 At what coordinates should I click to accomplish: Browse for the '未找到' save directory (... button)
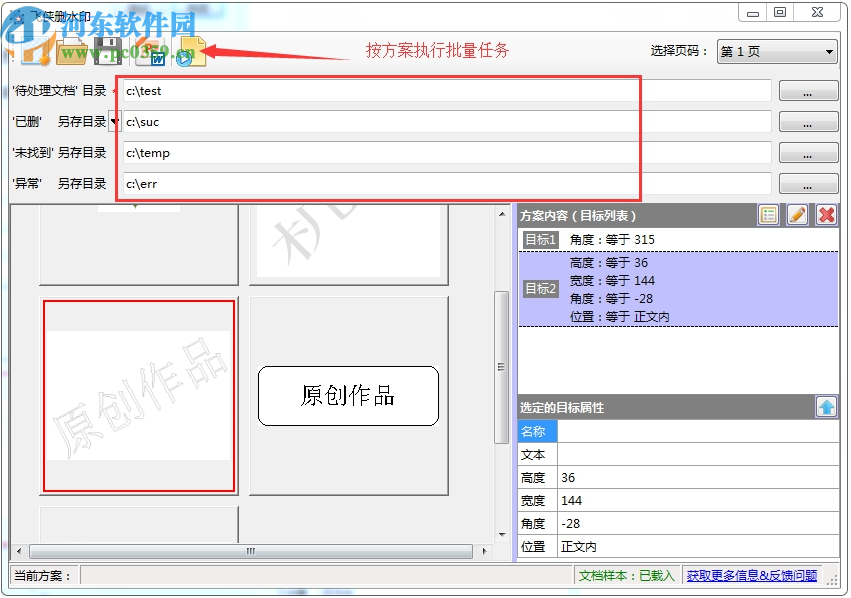tap(808, 152)
